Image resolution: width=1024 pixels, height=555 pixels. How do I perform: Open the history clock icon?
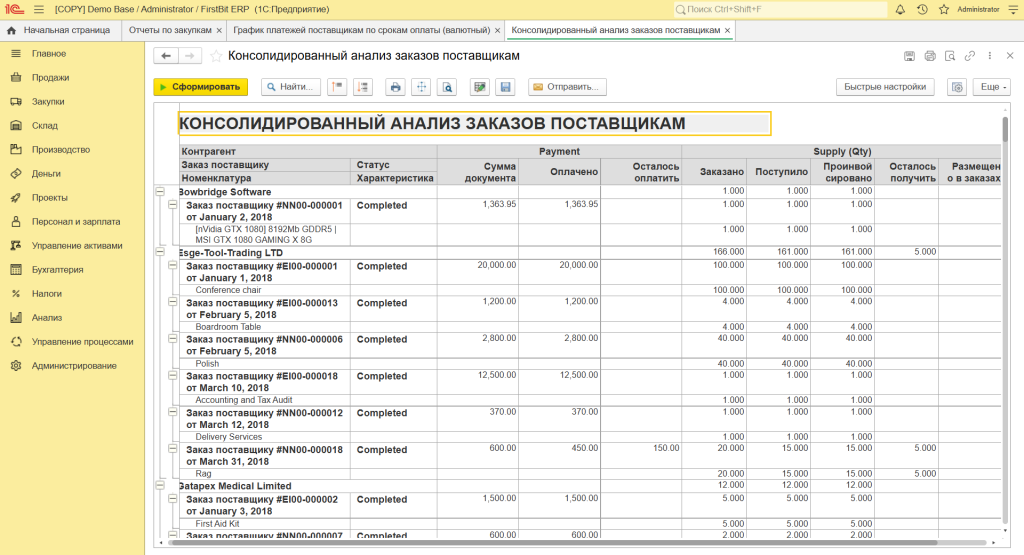pos(922,10)
